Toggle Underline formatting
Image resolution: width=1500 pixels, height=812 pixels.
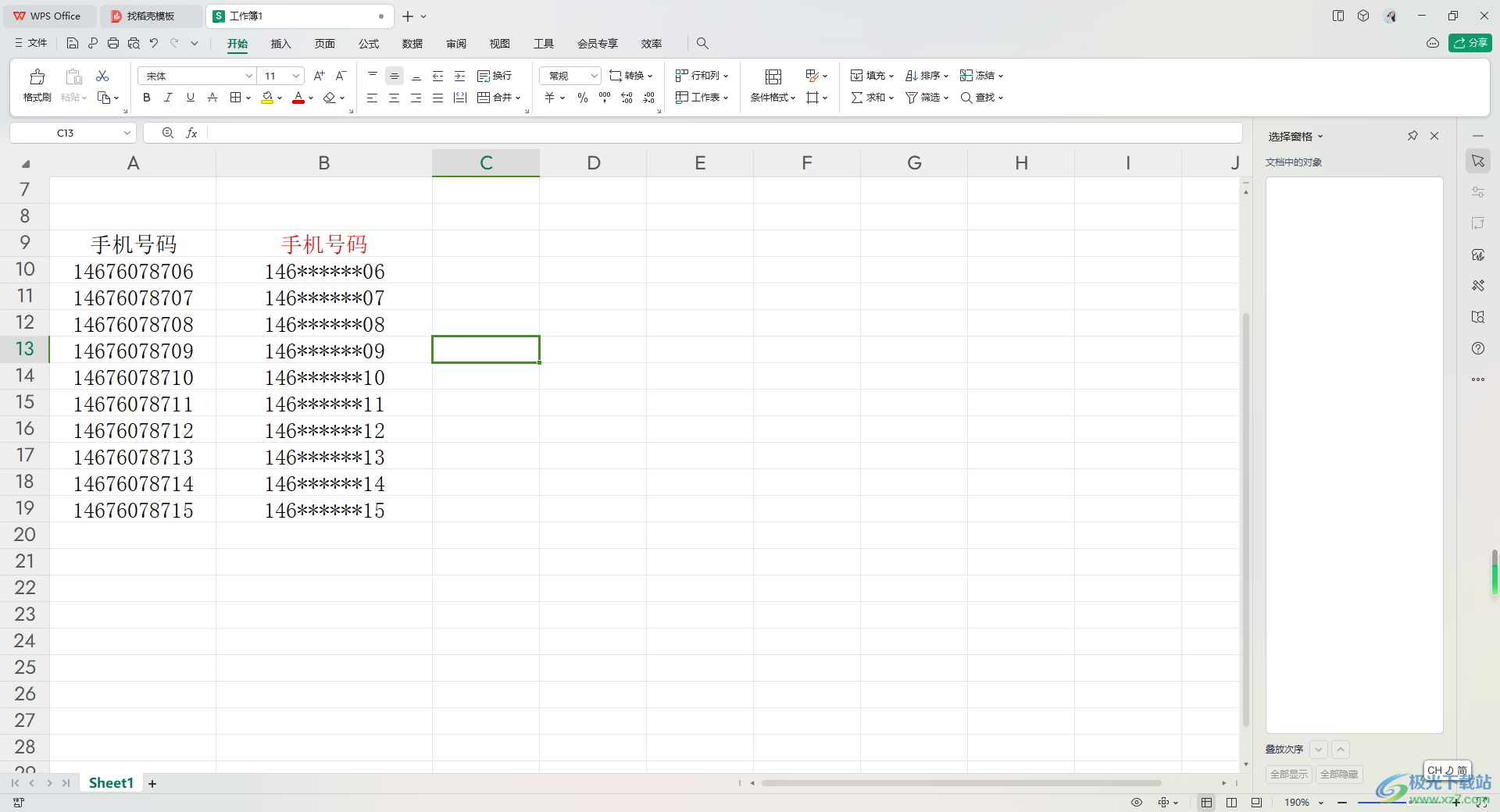coord(191,98)
